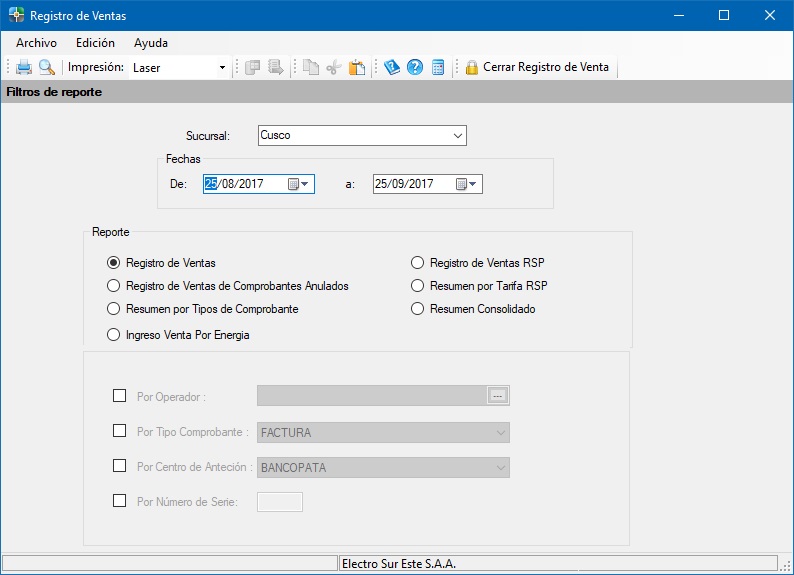Viewport: 794px width, 575px height.
Task: Select Registro de Ventas RSP radio button
Action: click(x=420, y=263)
